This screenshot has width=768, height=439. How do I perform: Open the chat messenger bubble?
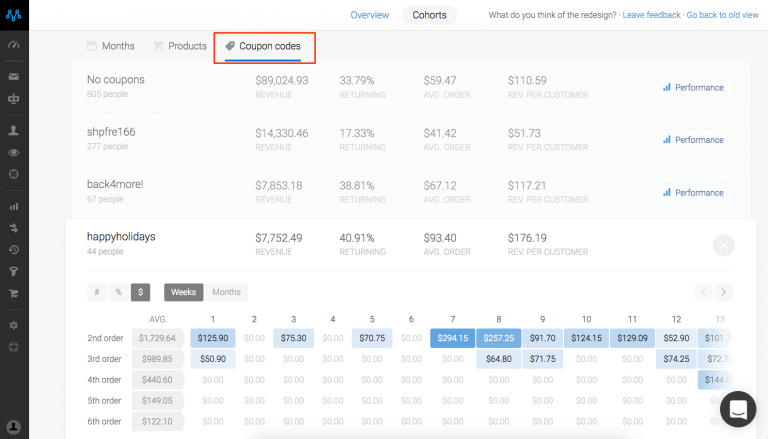coord(738,409)
